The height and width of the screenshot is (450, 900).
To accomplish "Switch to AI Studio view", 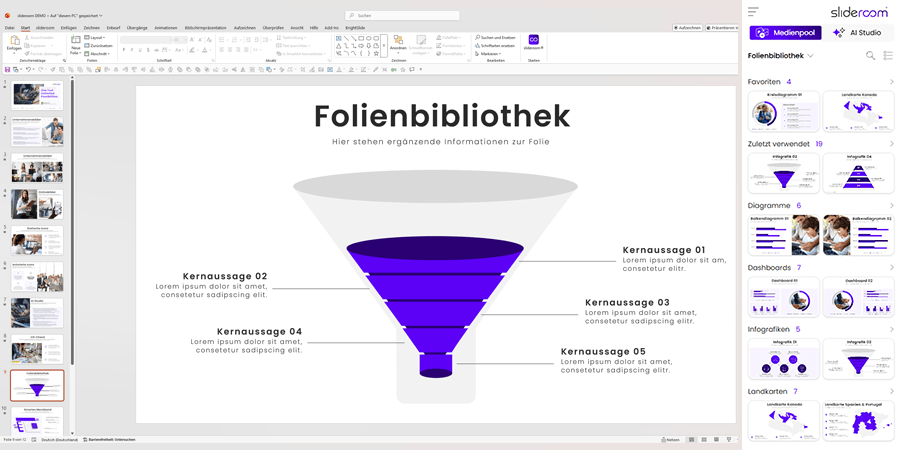I will (856, 33).
